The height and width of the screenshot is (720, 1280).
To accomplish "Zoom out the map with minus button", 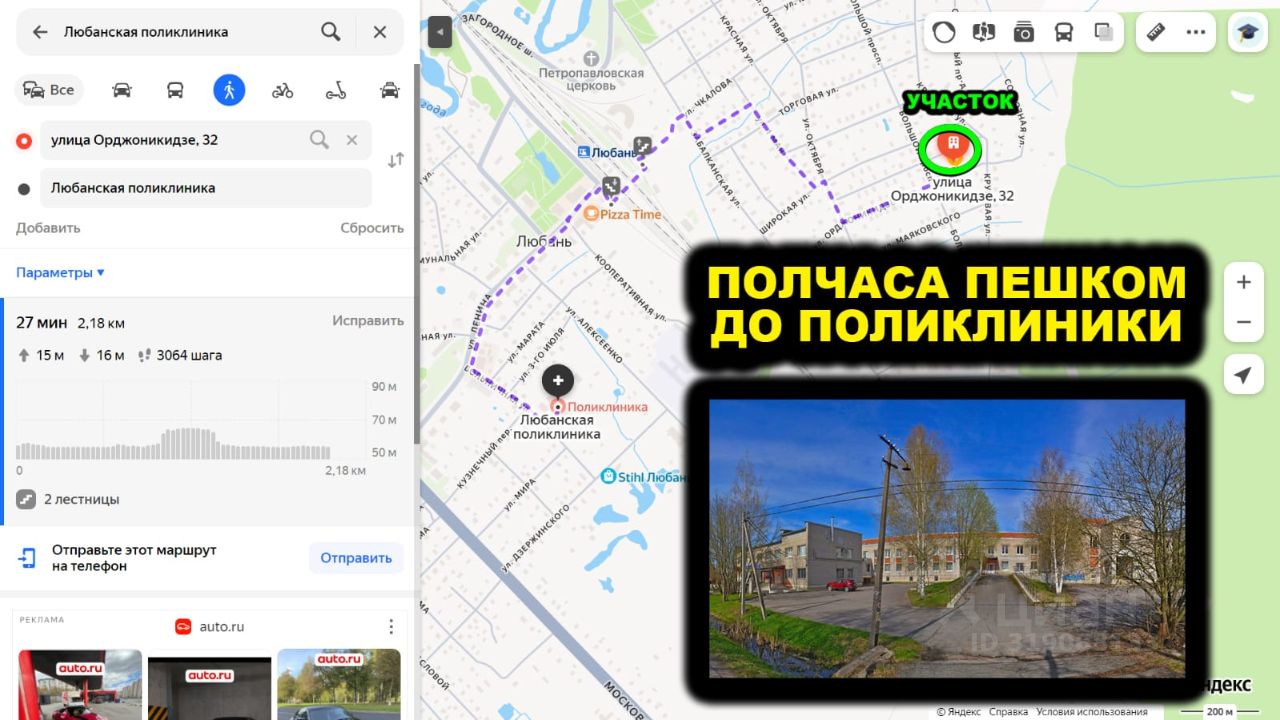I will 1244,322.
